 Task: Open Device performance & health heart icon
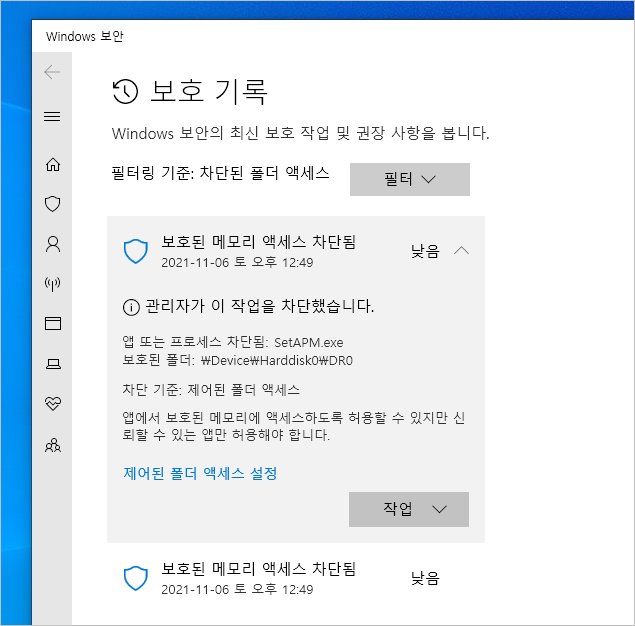(53, 403)
